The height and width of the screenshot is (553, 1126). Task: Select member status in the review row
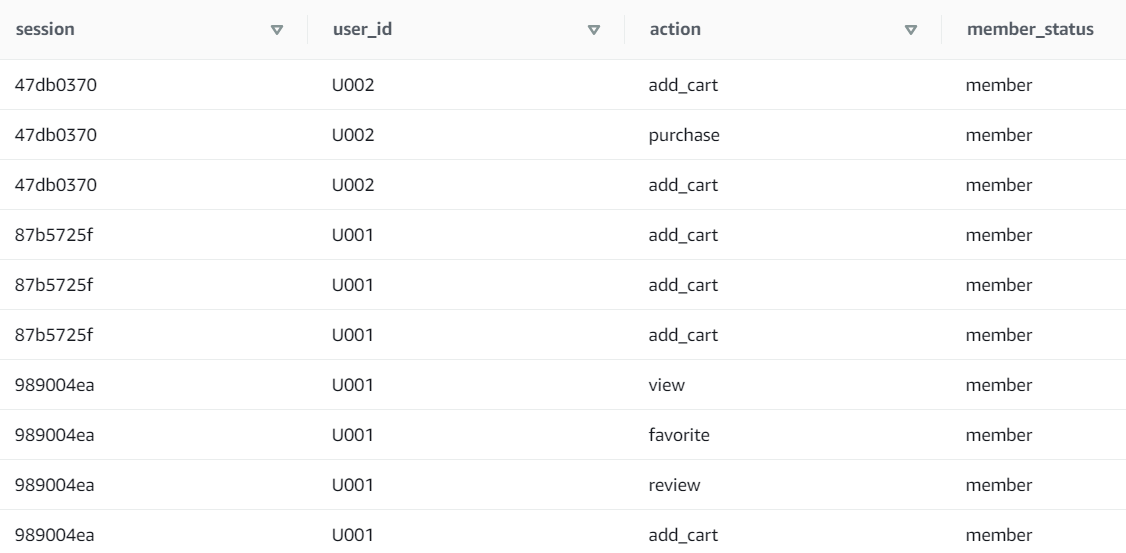coord(999,485)
